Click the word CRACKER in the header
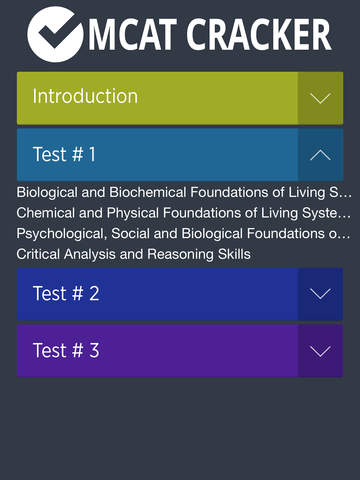Image resolution: width=360 pixels, height=480 pixels. click(x=259, y=34)
